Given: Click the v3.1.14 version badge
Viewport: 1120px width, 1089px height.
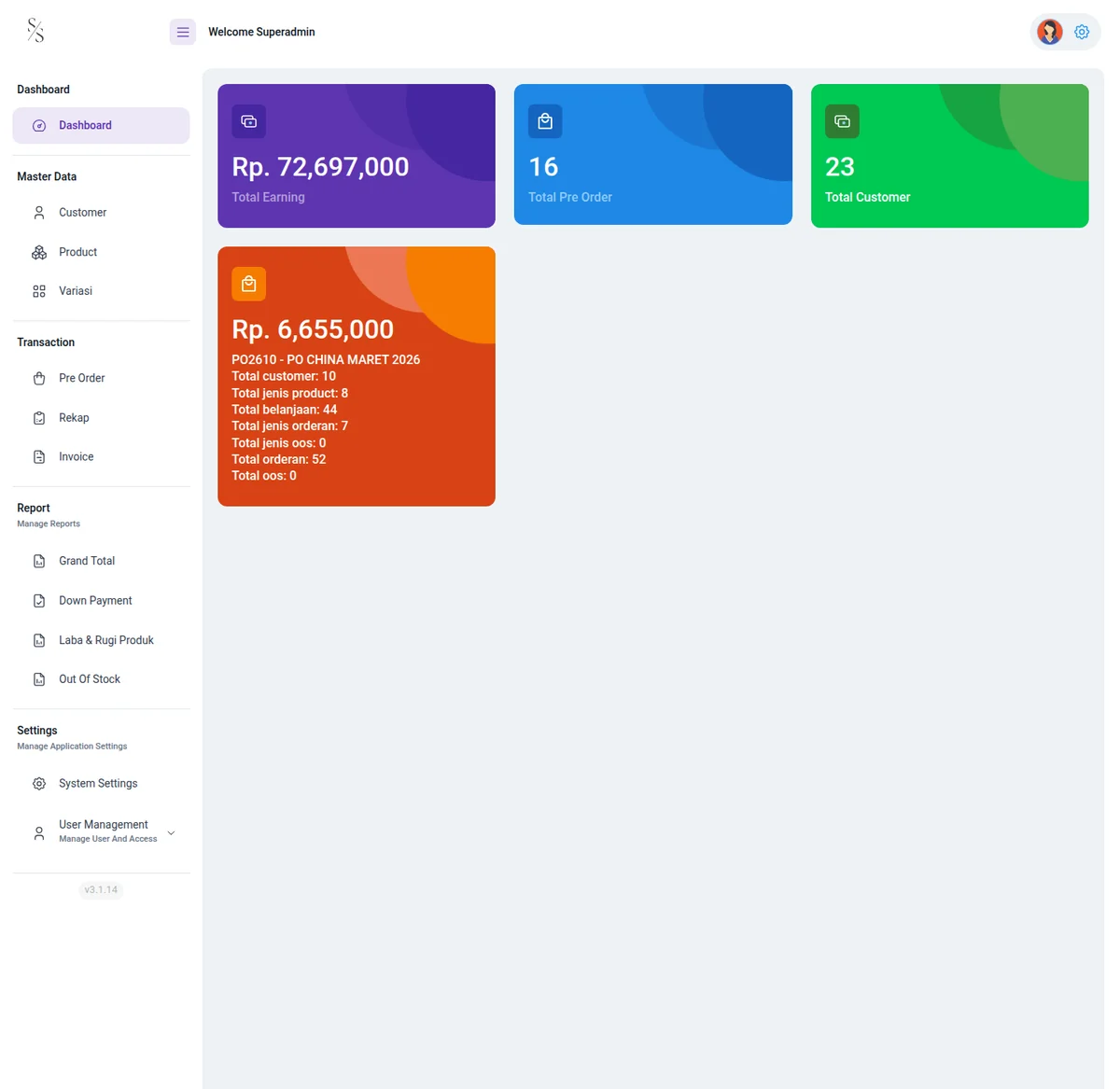Looking at the screenshot, I should pyautogui.click(x=101, y=890).
